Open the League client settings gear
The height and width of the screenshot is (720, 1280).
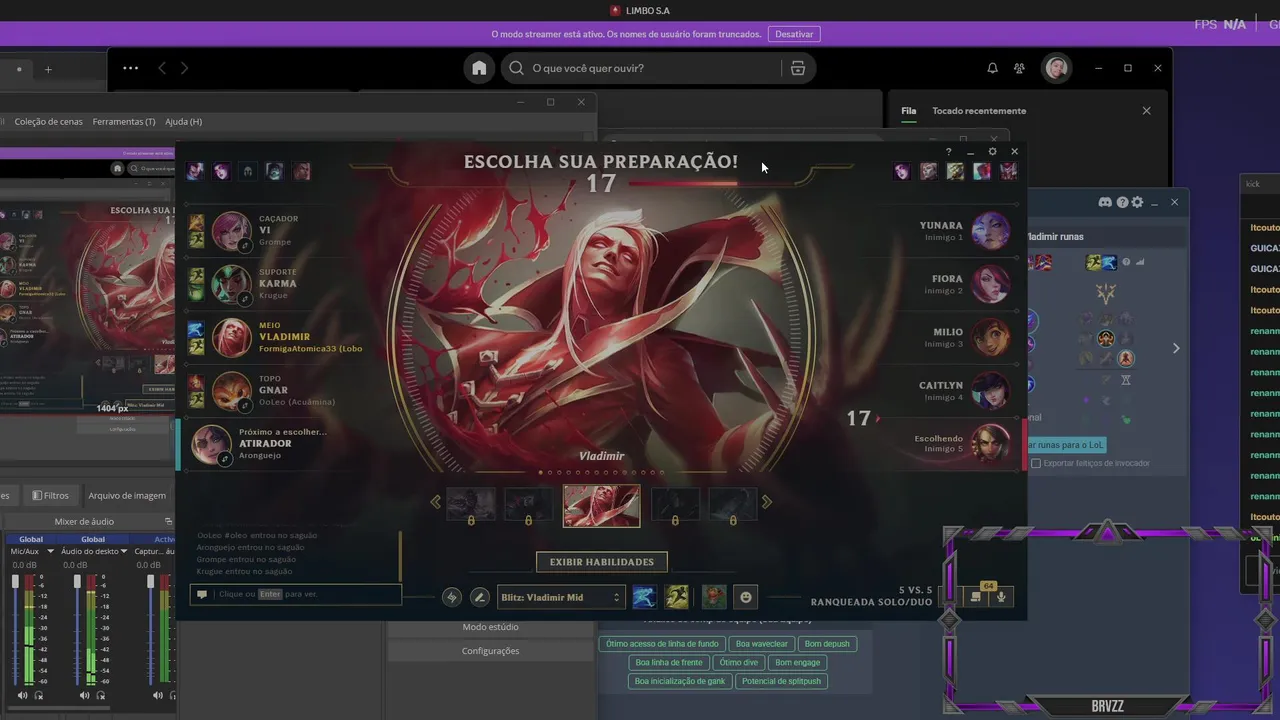992,152
